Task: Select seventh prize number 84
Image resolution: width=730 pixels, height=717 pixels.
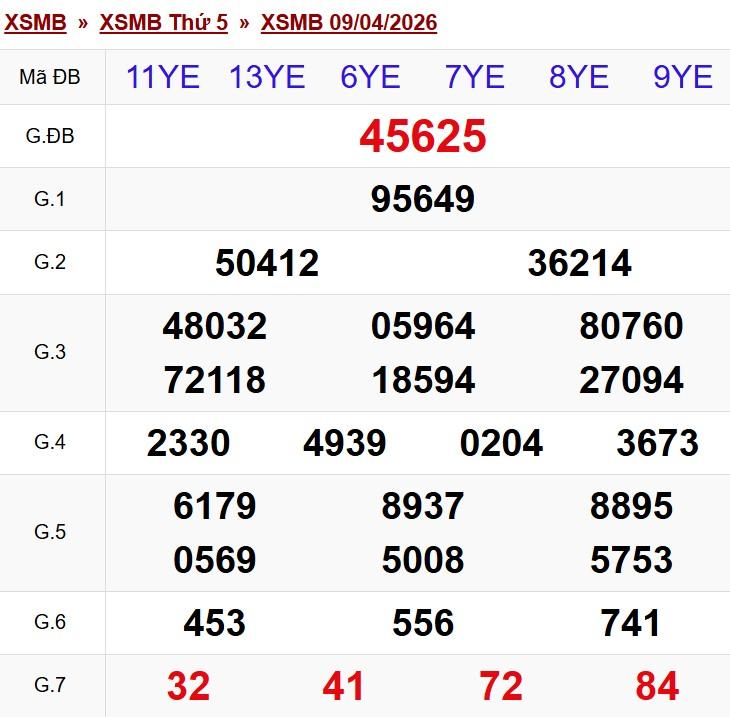Action: click(657, 686)
